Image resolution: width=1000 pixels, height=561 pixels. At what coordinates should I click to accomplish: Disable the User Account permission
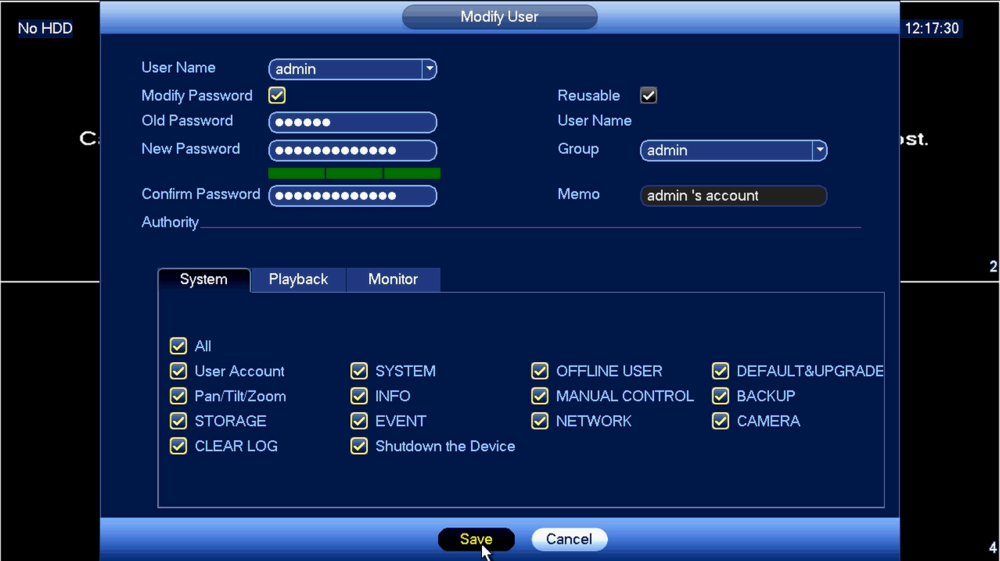click(x=179, y=371)
